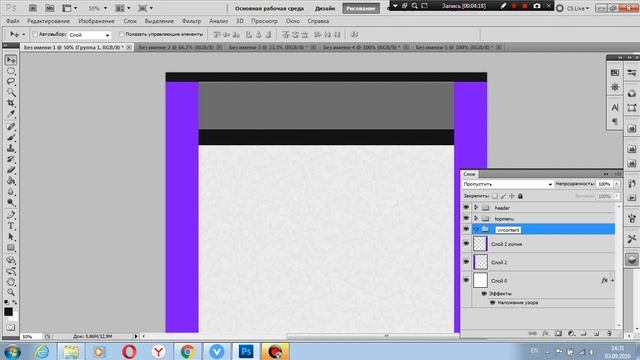Add an adjustment layer from panel bottom
The height and width of the screenshot is (360, 640).
click(571, 333)
